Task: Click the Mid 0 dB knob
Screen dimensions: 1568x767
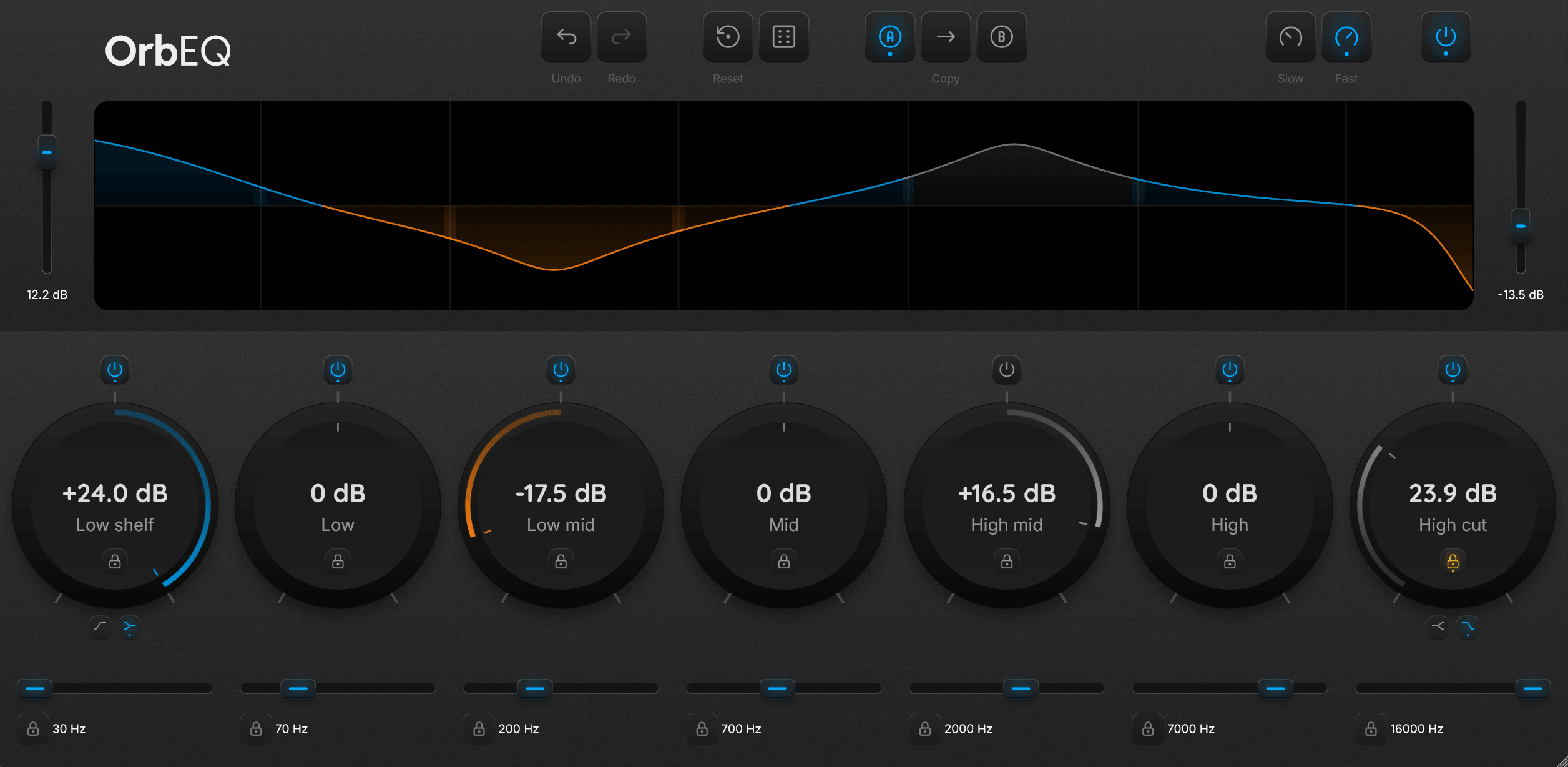Action: [784, 505]
